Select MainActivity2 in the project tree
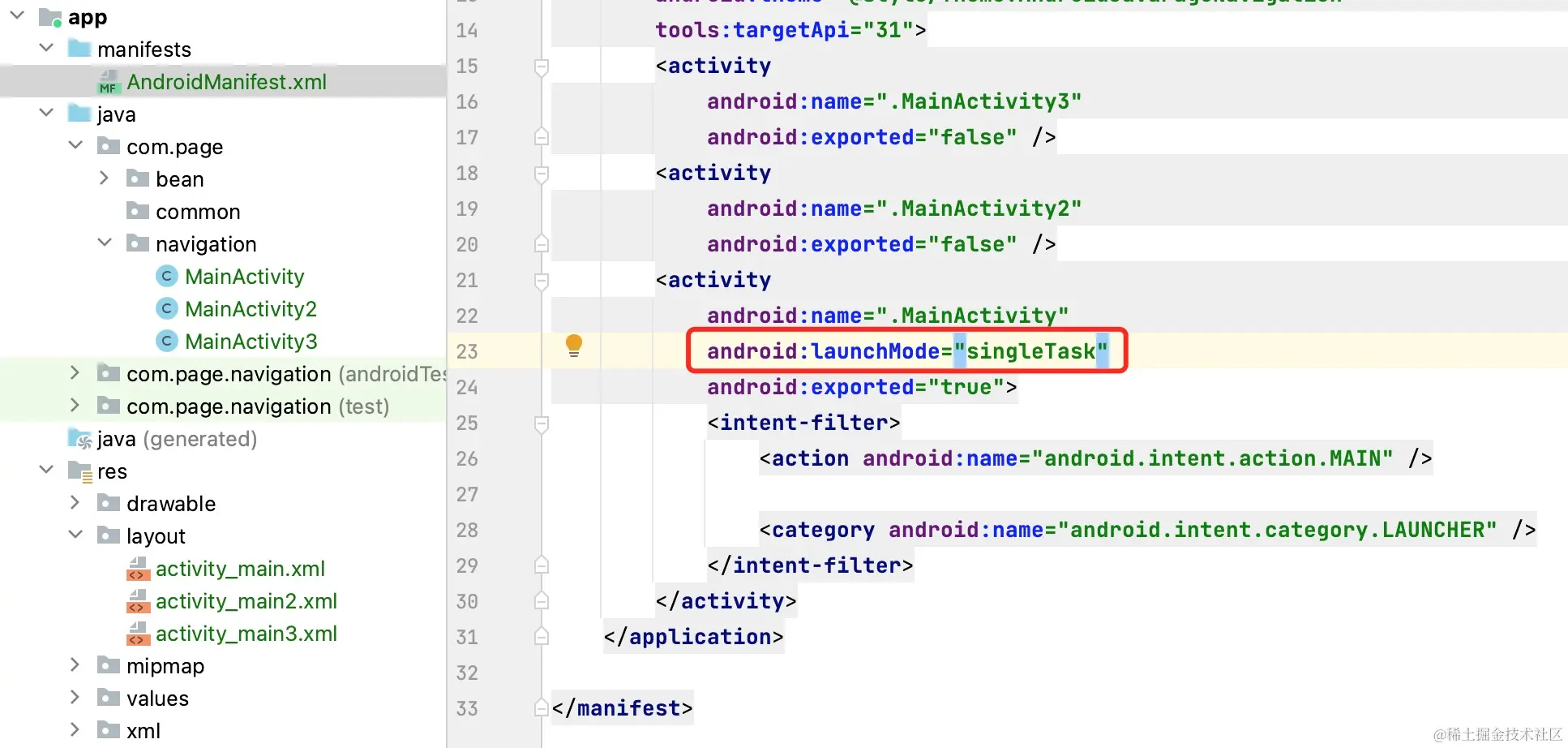This screenshot has height=748, width=1568. pos(251,309)
